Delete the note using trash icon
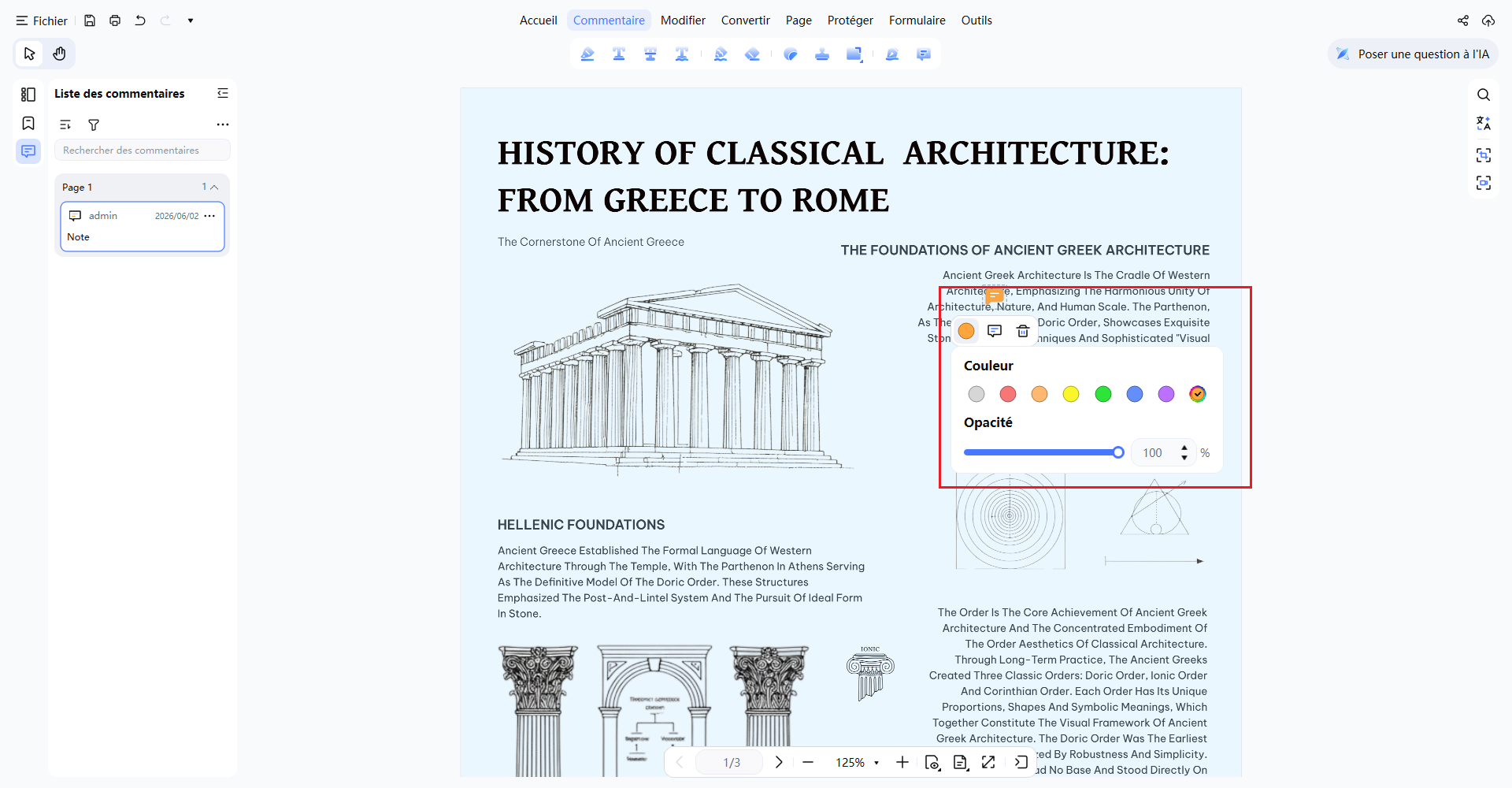The image size is (1512, 788). coord(1023,331)
